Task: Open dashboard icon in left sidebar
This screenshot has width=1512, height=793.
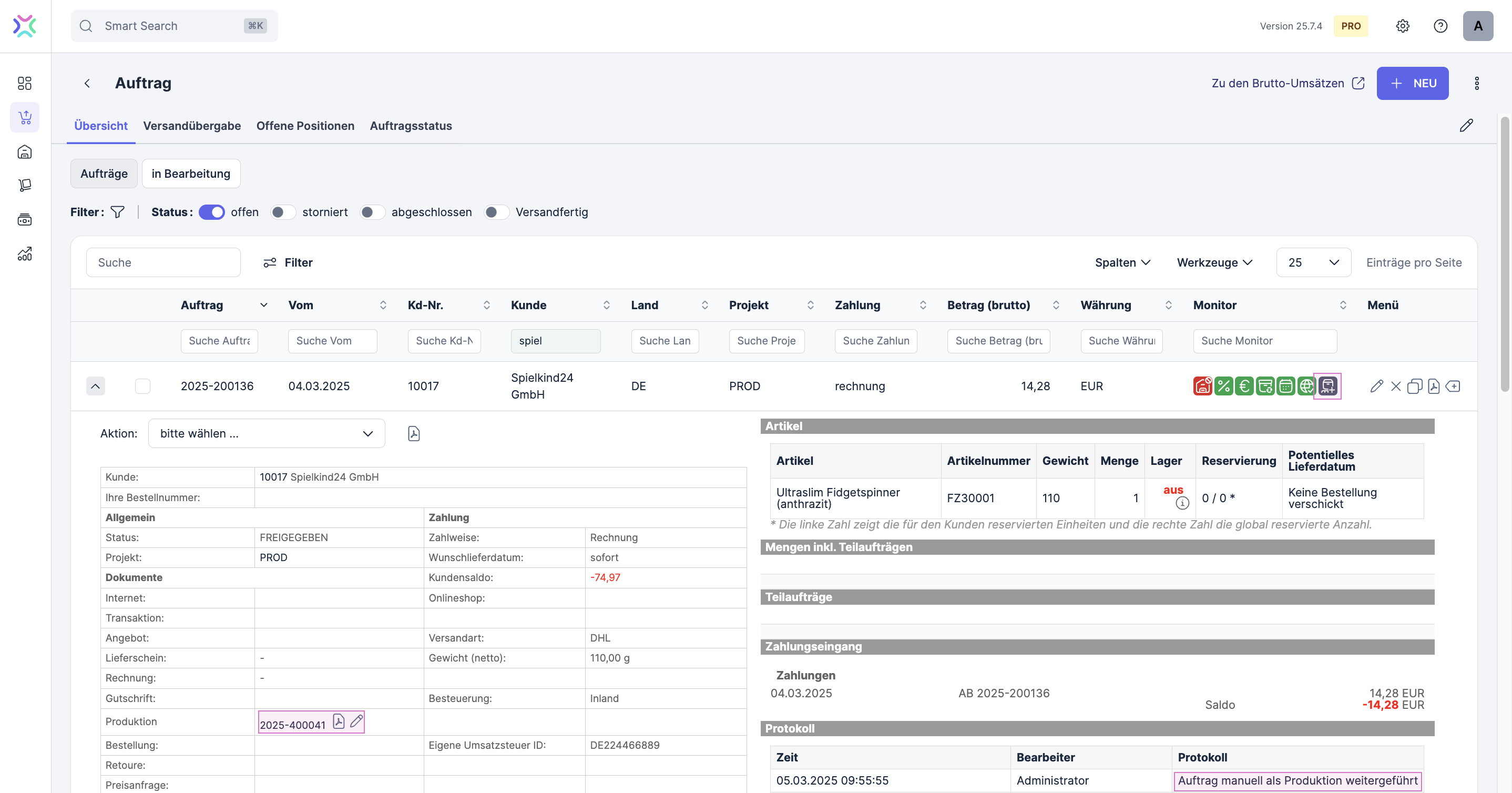Action: pyautogui.click(x=25, y=83)
